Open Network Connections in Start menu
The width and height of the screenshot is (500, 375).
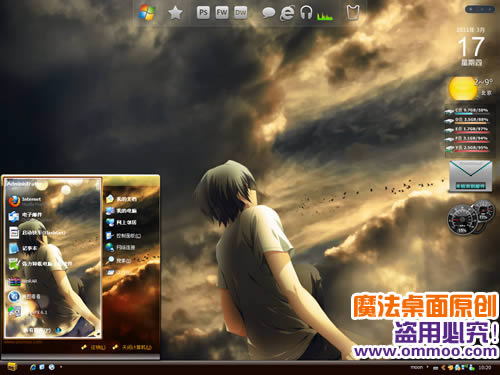coord(121,247)
